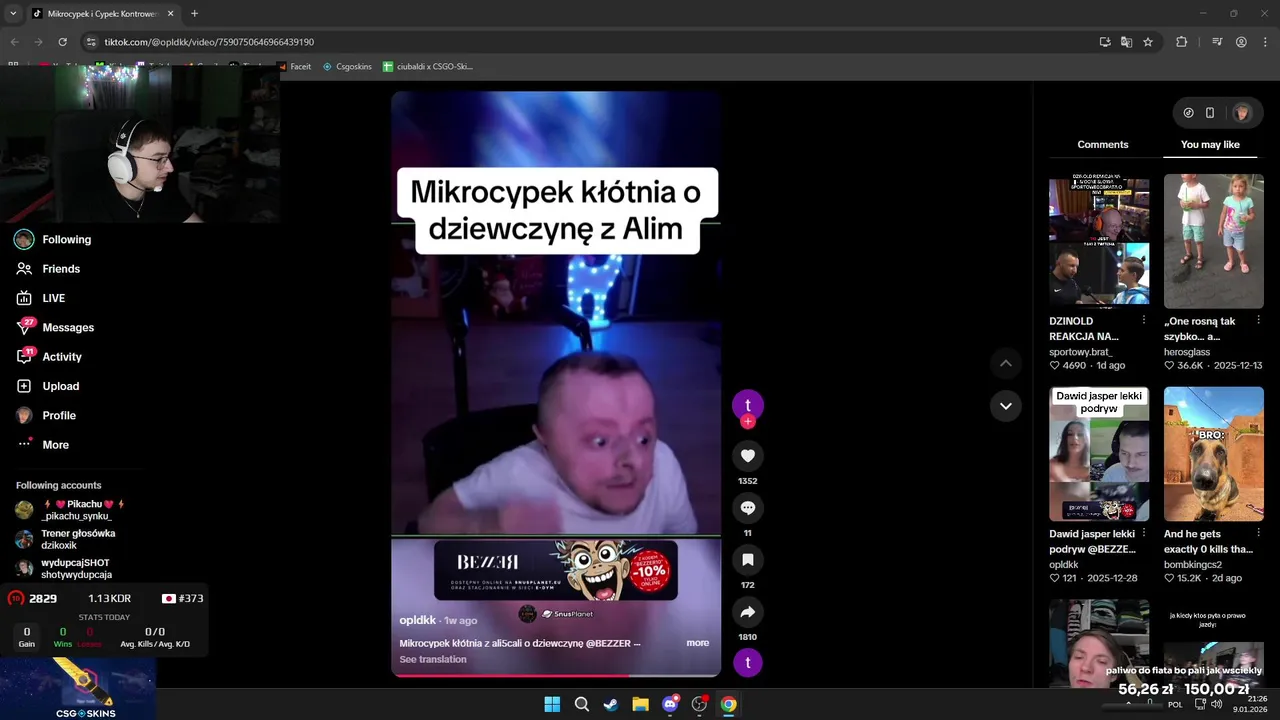Open the opldkk username on the video
Screen dimensions: 1280x720
418,620
